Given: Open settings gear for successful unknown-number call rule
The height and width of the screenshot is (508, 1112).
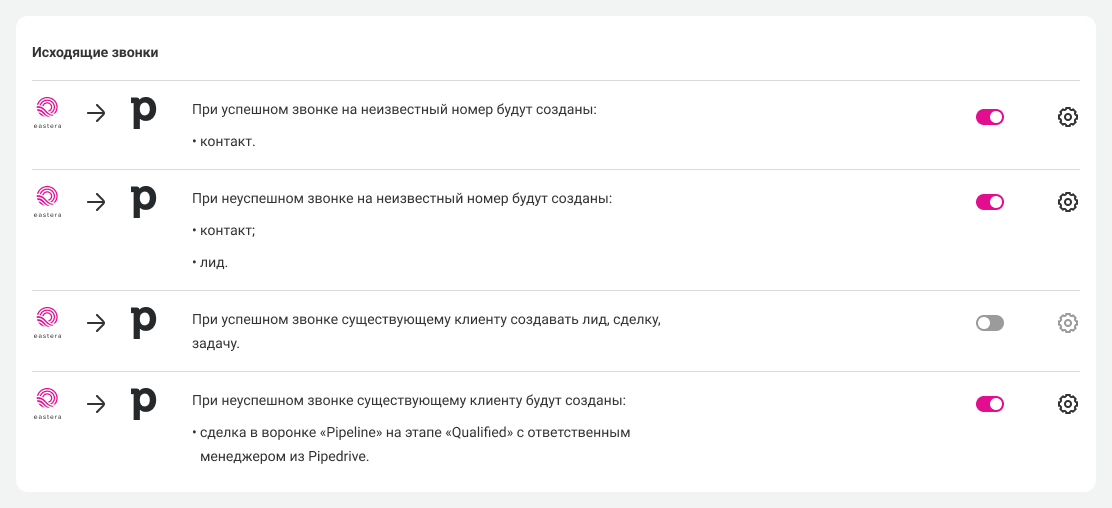Looking at the screenshot, I should tap(1067, 117).
